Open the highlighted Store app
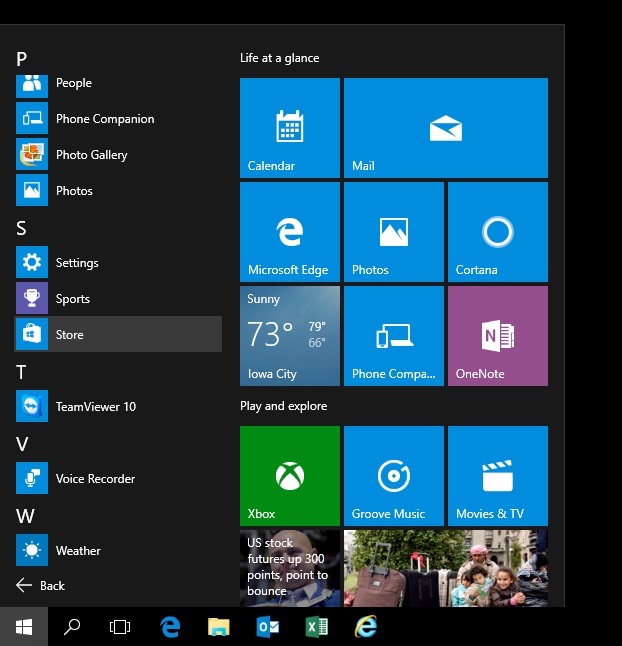Screen dimensions: 622x646 pyautogui.click(x=118, y=334)
